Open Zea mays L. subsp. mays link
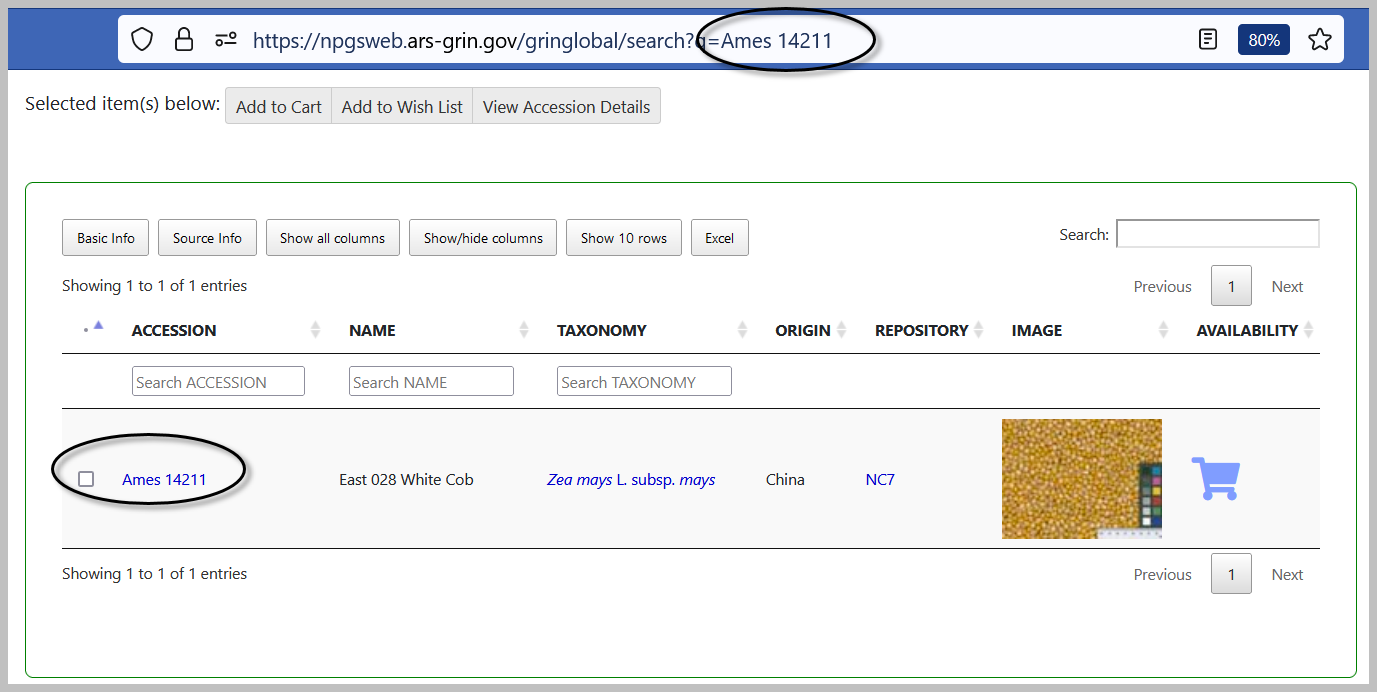Screen dimensions: 1377x692 631,479
